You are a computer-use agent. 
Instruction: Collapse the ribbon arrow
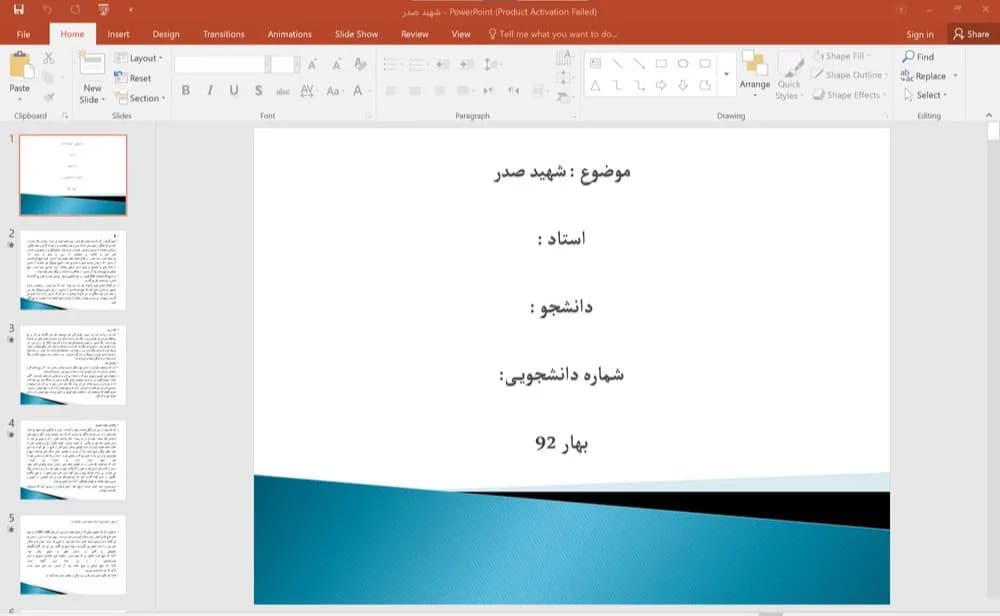(989, 115)
